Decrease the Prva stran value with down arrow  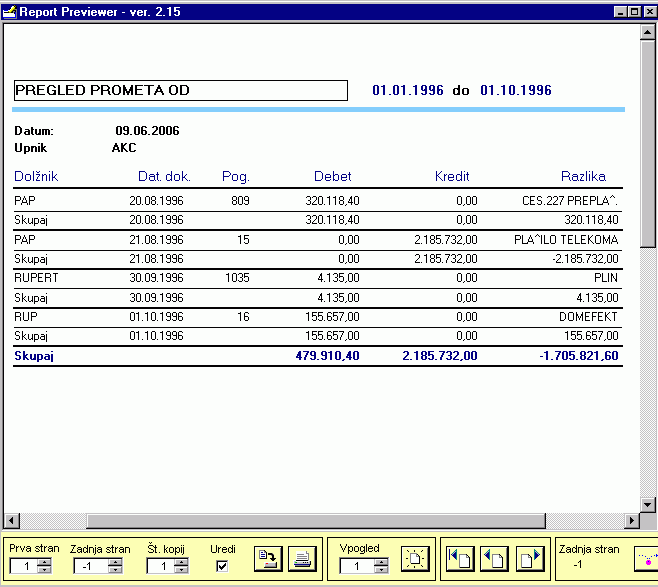pyautogui.click(x=44, y=569)
